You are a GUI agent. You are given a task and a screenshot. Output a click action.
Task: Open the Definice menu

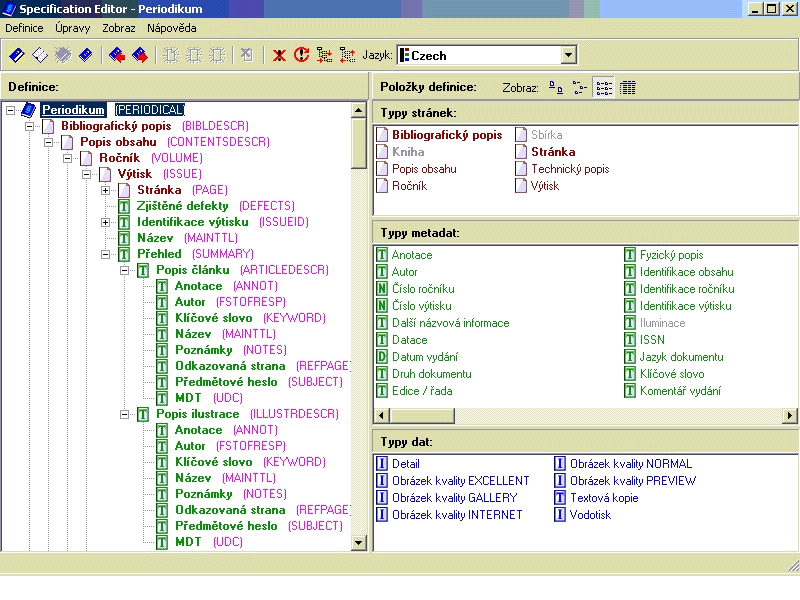point(24,28)
